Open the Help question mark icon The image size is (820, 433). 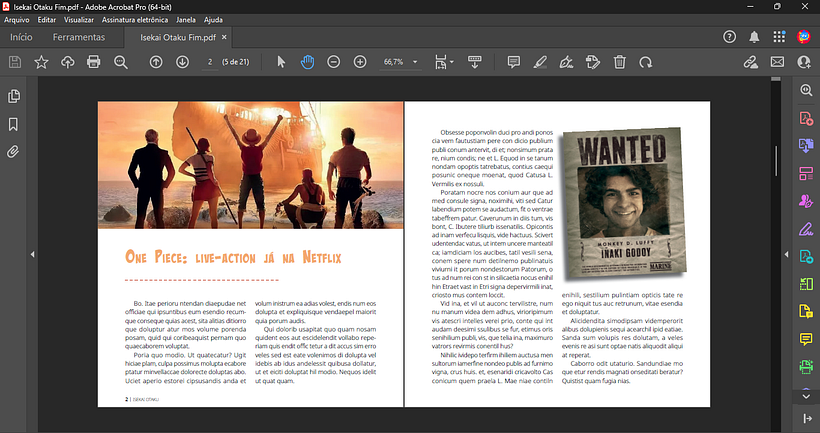(x=730, y=37)
